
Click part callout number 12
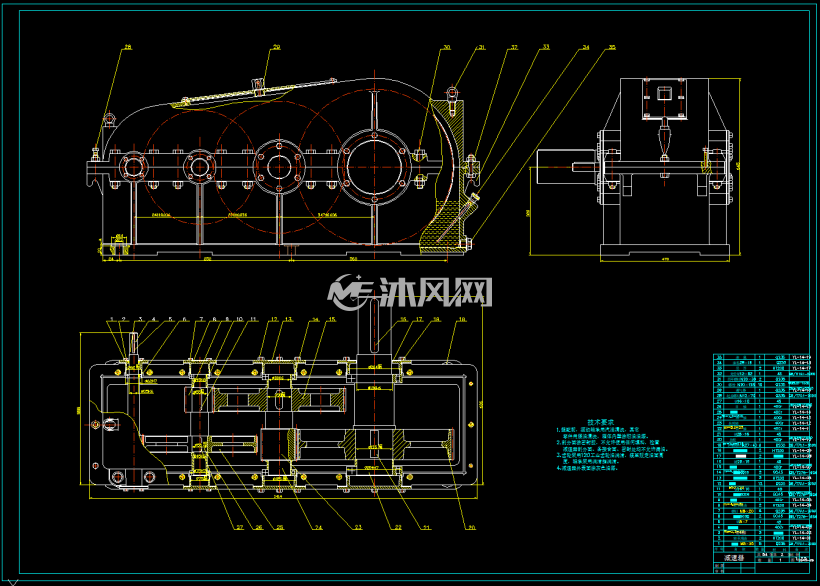coord(275,319)
